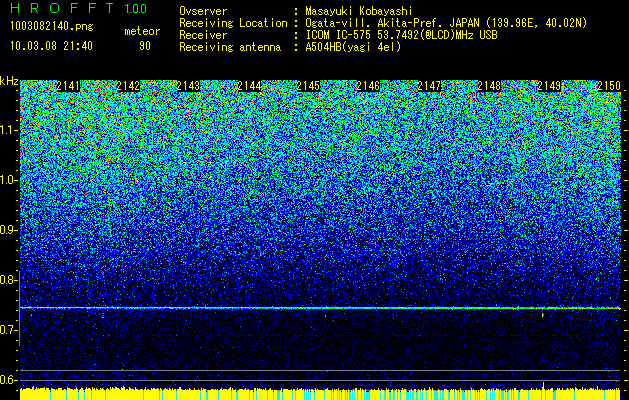Click the 0.7 kHz axis label
The width and height of the screenshot is (629, 400).
click(x=8, y=330)
